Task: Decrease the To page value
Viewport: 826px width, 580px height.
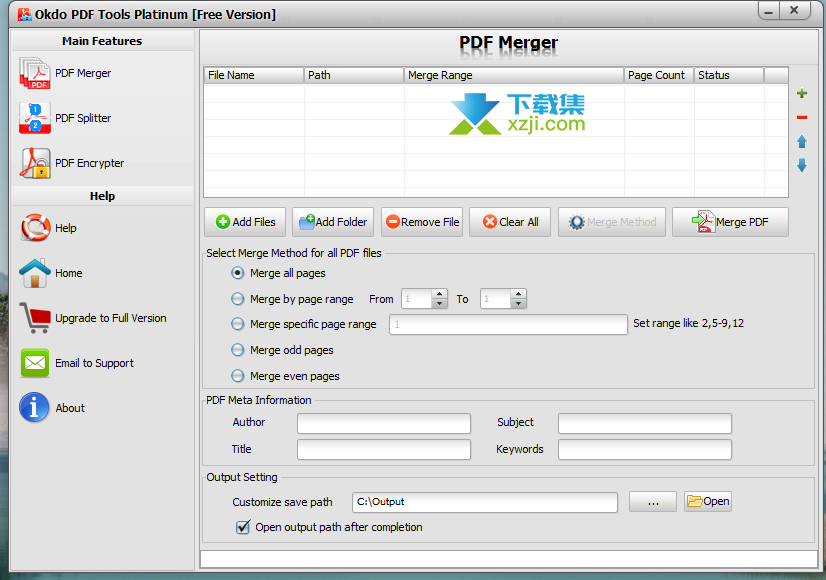Action: 518,303
